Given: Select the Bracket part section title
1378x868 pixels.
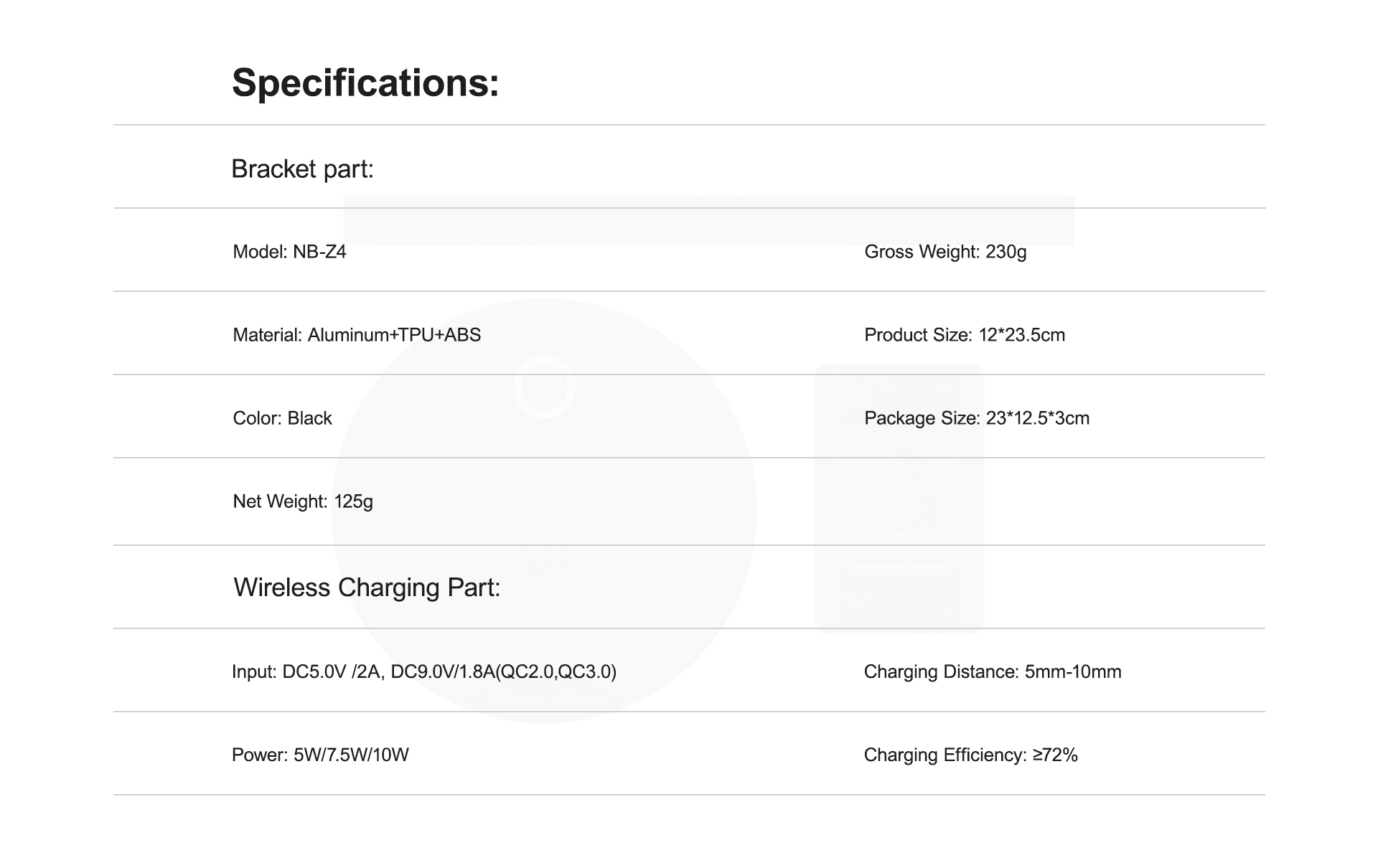Looking at the screenshot, I should (302, 169).
